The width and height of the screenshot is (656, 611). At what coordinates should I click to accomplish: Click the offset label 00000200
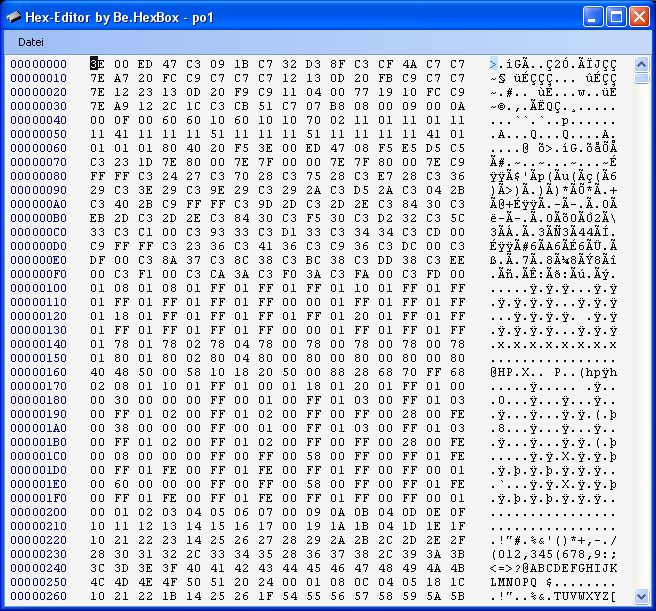[39, 512]
